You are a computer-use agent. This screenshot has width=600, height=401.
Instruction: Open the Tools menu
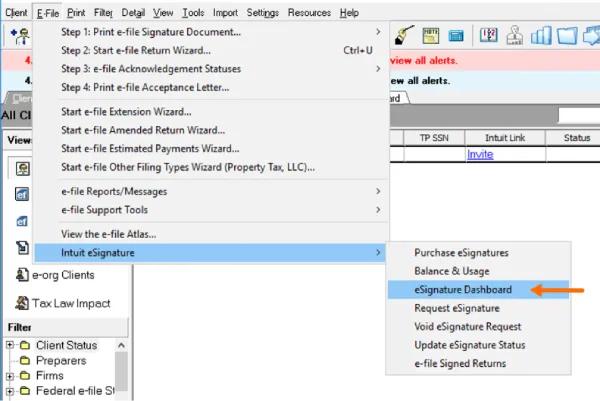(x=193, y=13)
